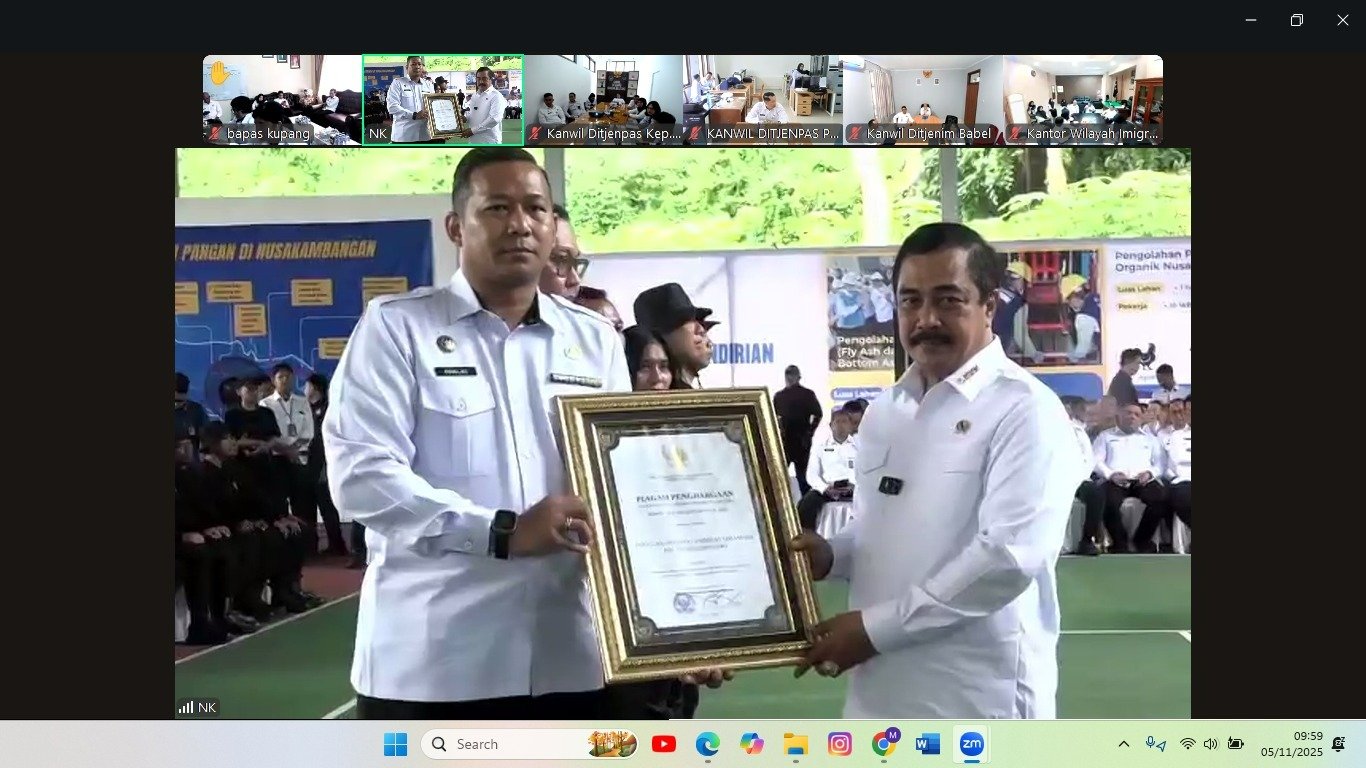
Task: Open Instagram from the taskbar
Action: tap(839, 744)
